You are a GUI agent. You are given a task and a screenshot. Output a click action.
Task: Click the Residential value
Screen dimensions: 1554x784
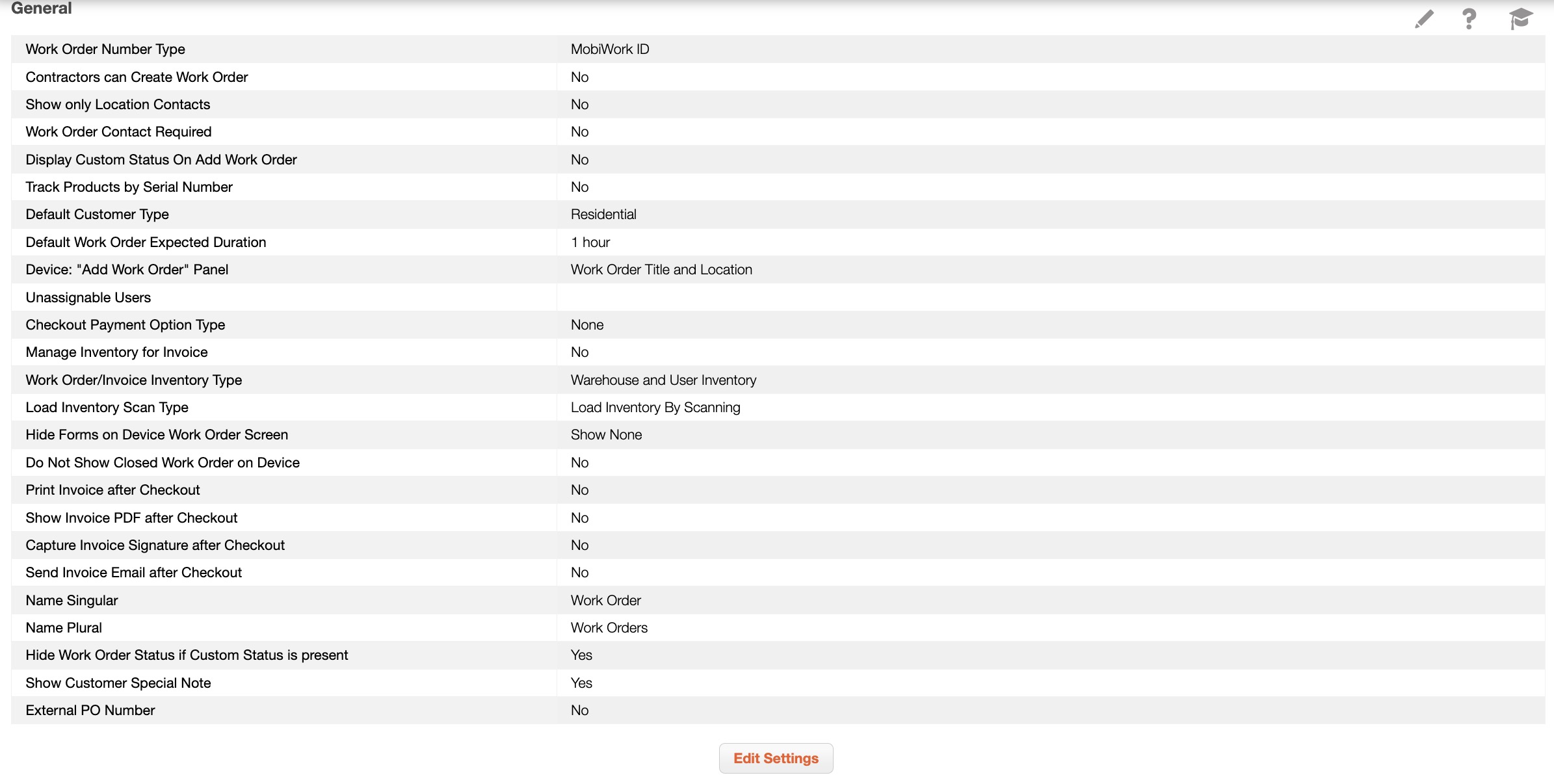click(x=603, y=215)
